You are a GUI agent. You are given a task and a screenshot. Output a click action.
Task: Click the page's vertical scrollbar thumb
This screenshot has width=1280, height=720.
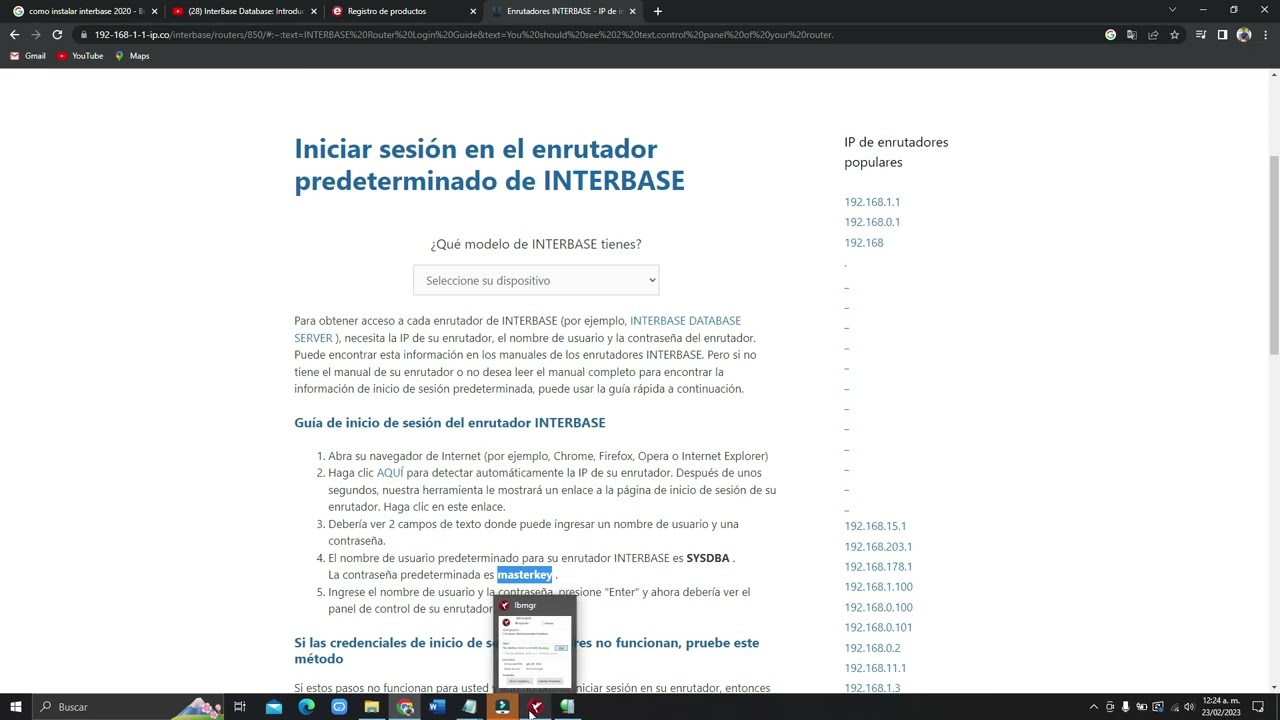click(1274, 255)
